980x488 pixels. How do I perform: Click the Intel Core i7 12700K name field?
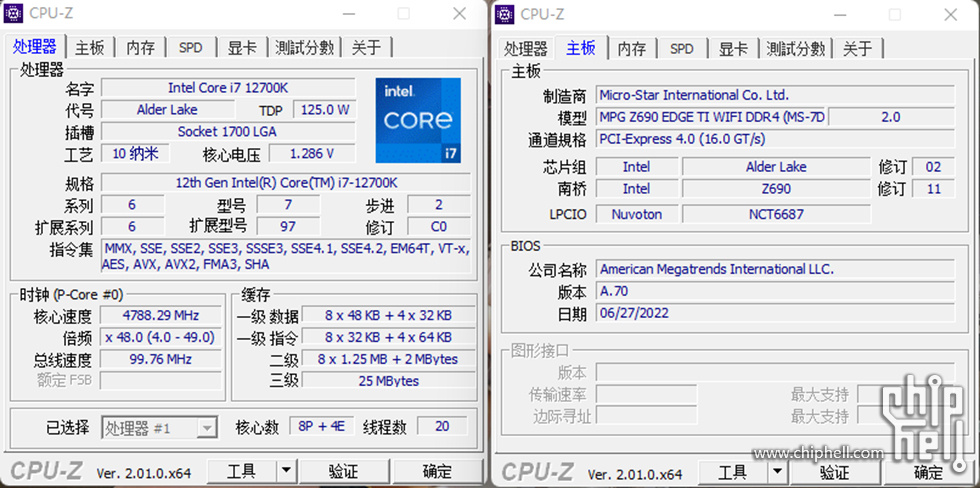pos(228,87)
